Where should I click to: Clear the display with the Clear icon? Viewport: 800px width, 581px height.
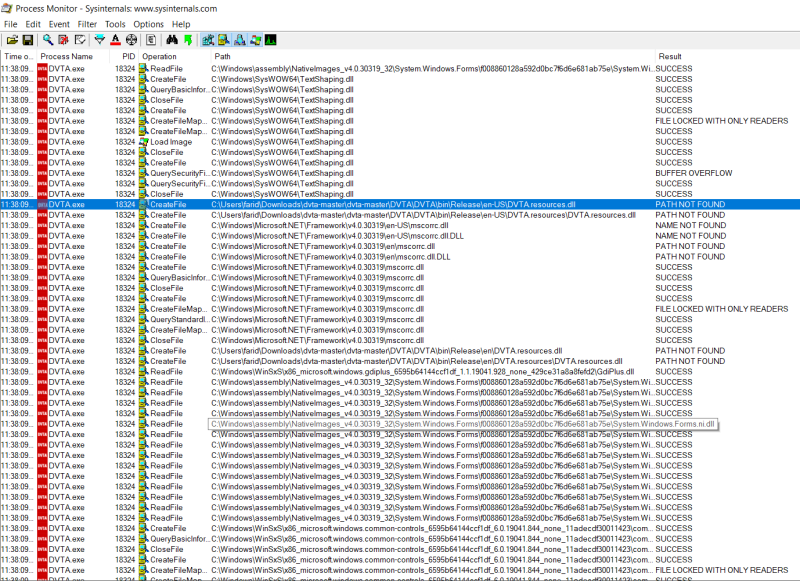80,40
